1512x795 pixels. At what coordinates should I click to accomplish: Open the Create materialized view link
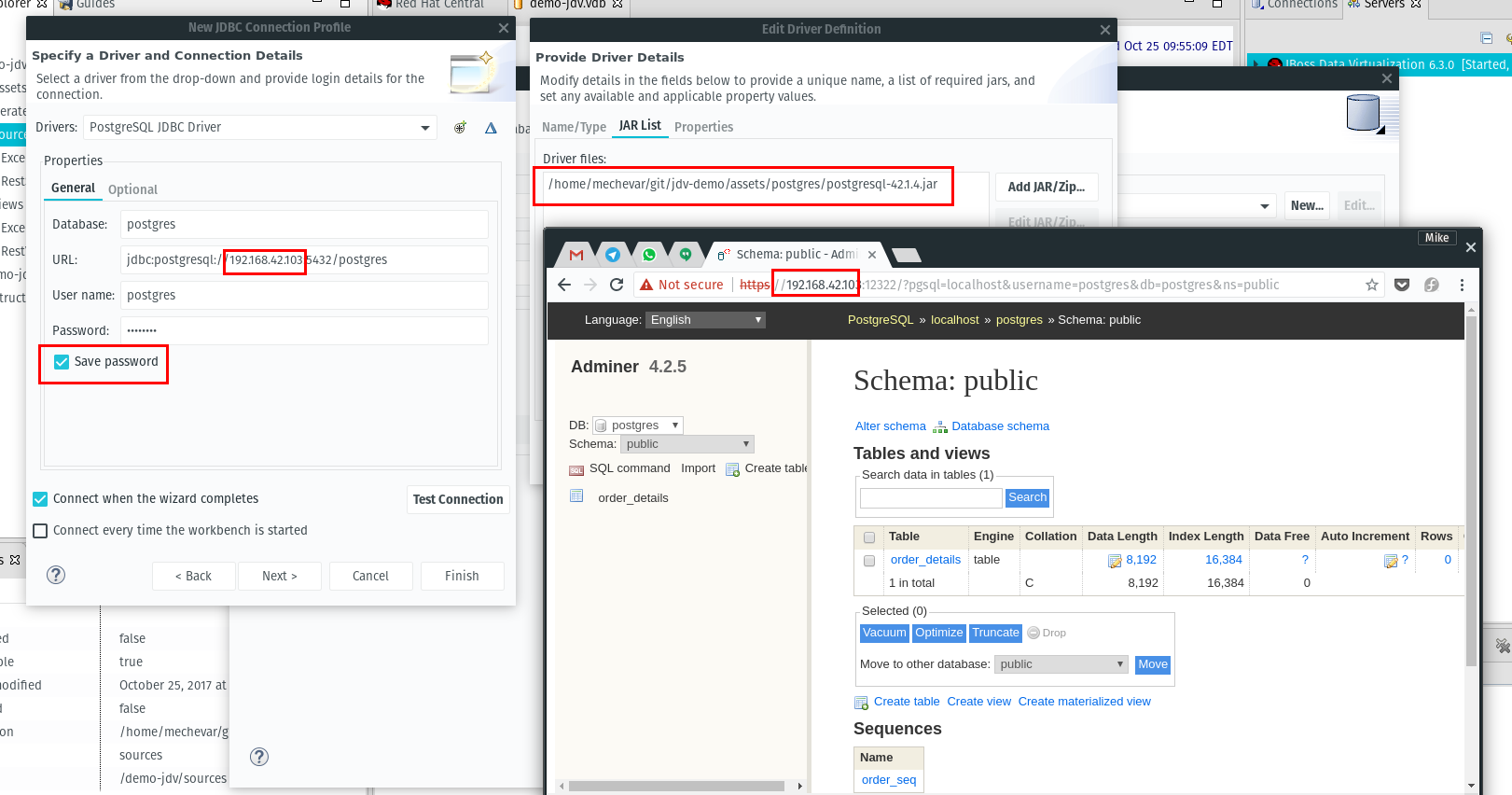point(1084,702)
